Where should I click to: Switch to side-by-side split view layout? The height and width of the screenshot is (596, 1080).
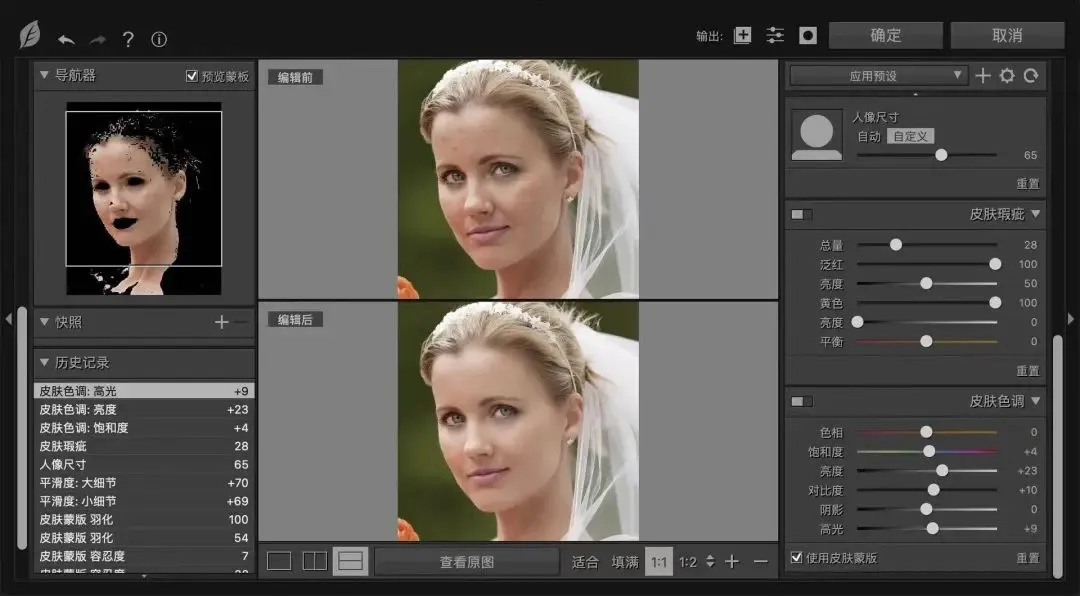tap(315, 562)
